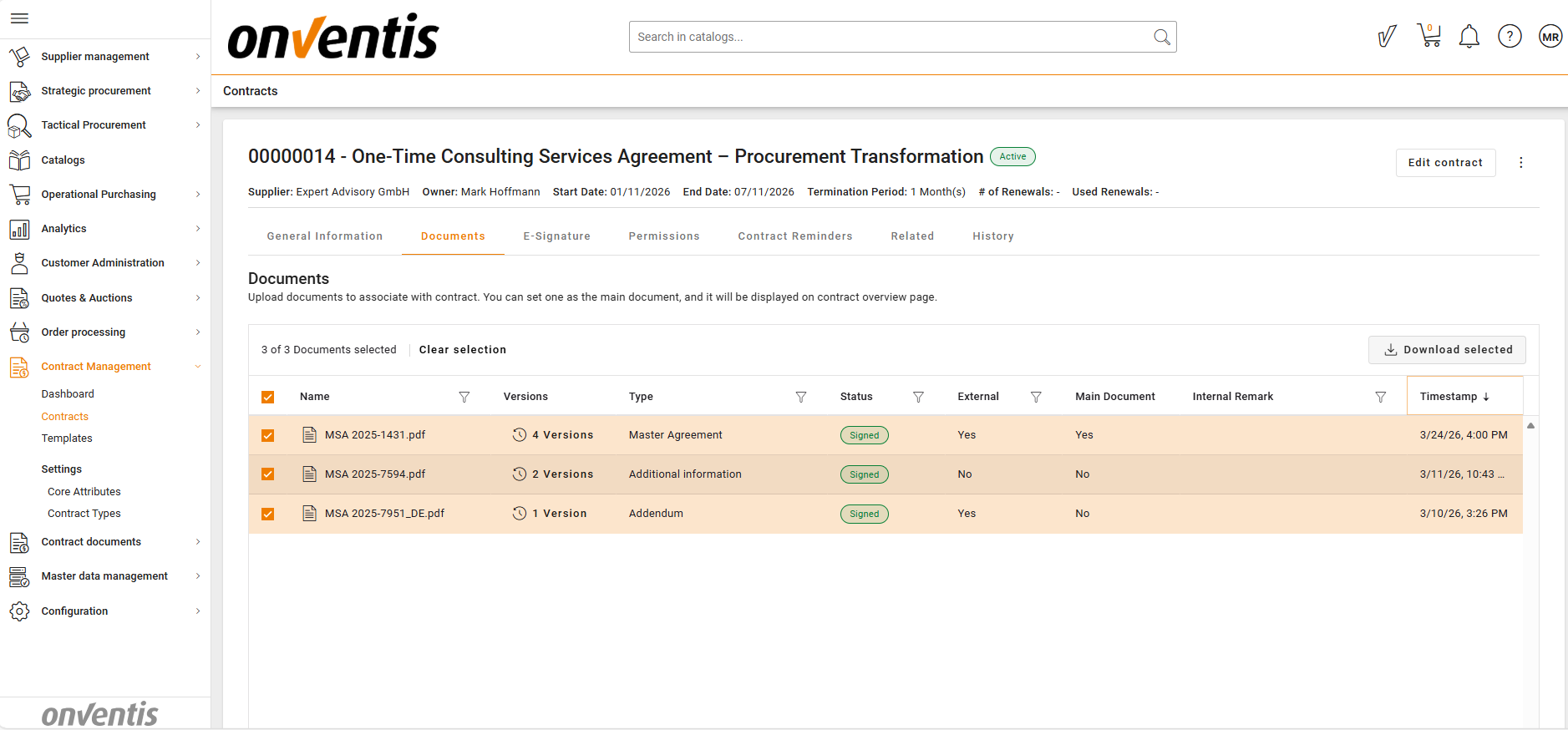Click the hamburger menu icon
The height and width of the screenshot is (730, 1568).
[20, 18]
